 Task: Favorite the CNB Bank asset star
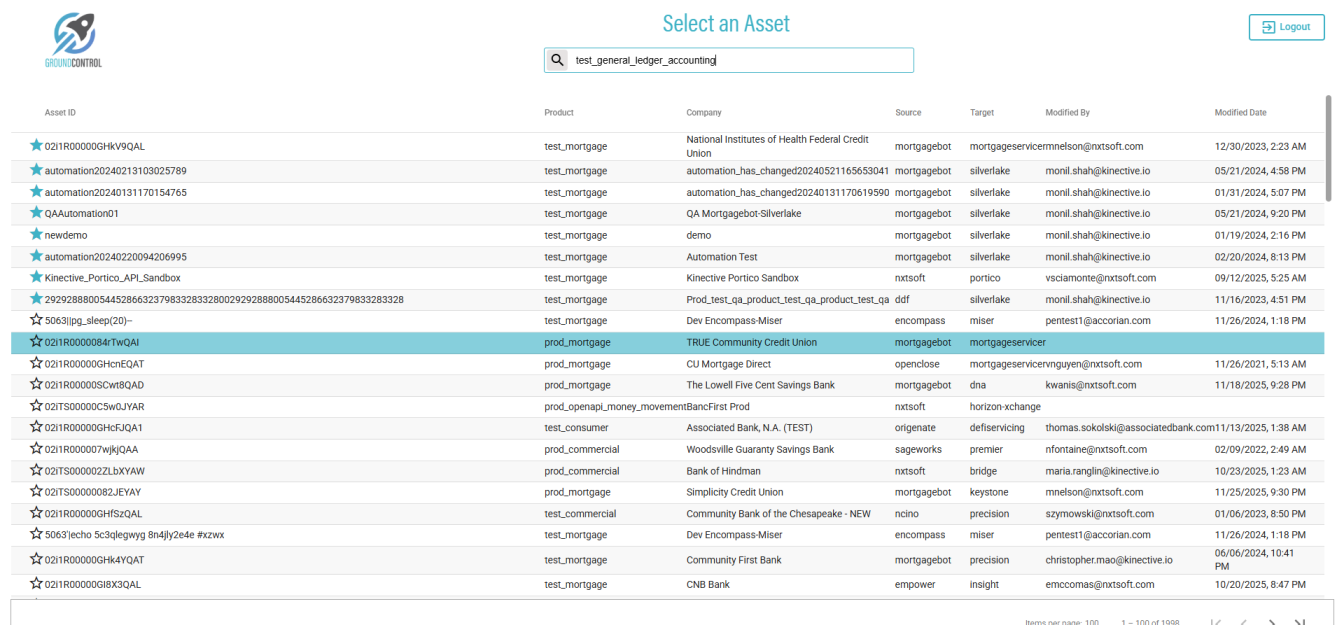(x=36, y=584)
